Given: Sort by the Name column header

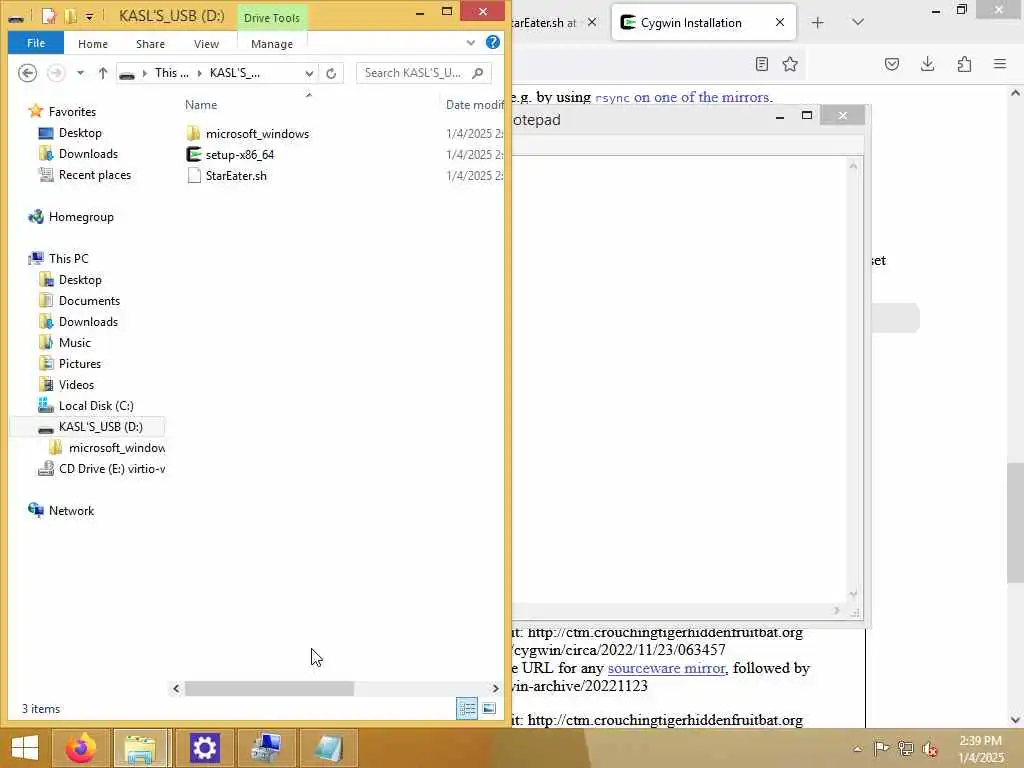Looking at the screenshot, I should tap(200, 104).
